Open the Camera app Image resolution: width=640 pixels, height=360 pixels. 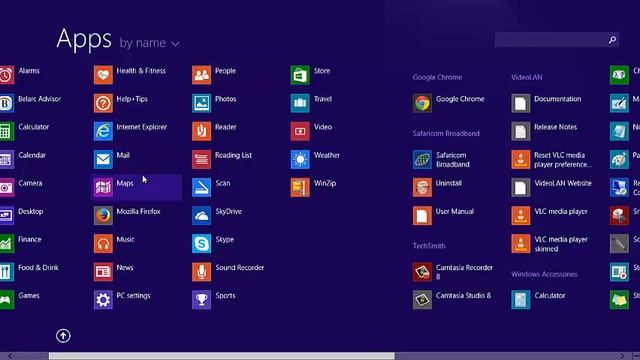21,187
